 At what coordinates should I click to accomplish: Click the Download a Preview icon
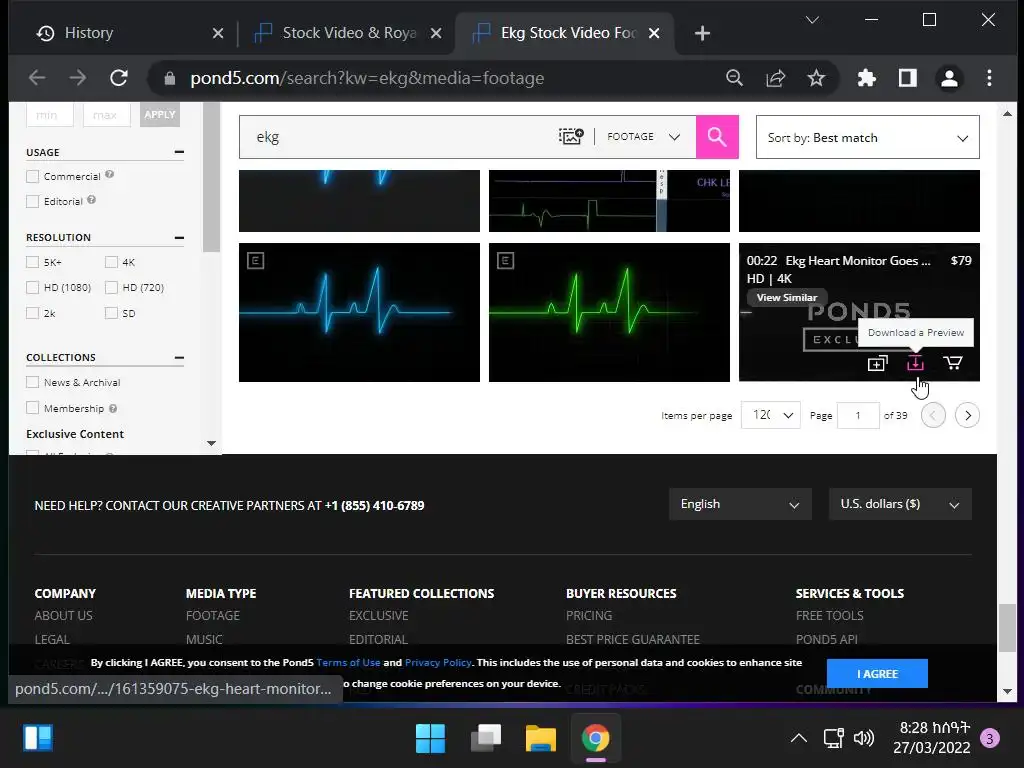(x=916, y=362)
